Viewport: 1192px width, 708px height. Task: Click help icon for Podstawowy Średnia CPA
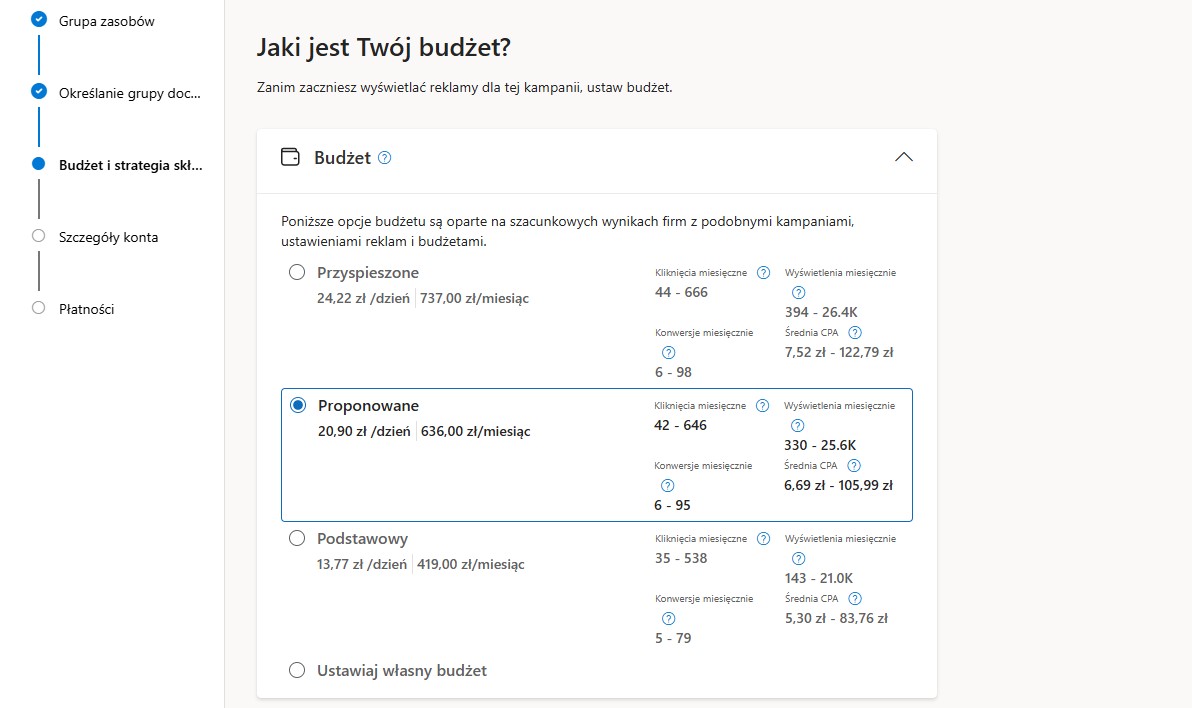854,598
